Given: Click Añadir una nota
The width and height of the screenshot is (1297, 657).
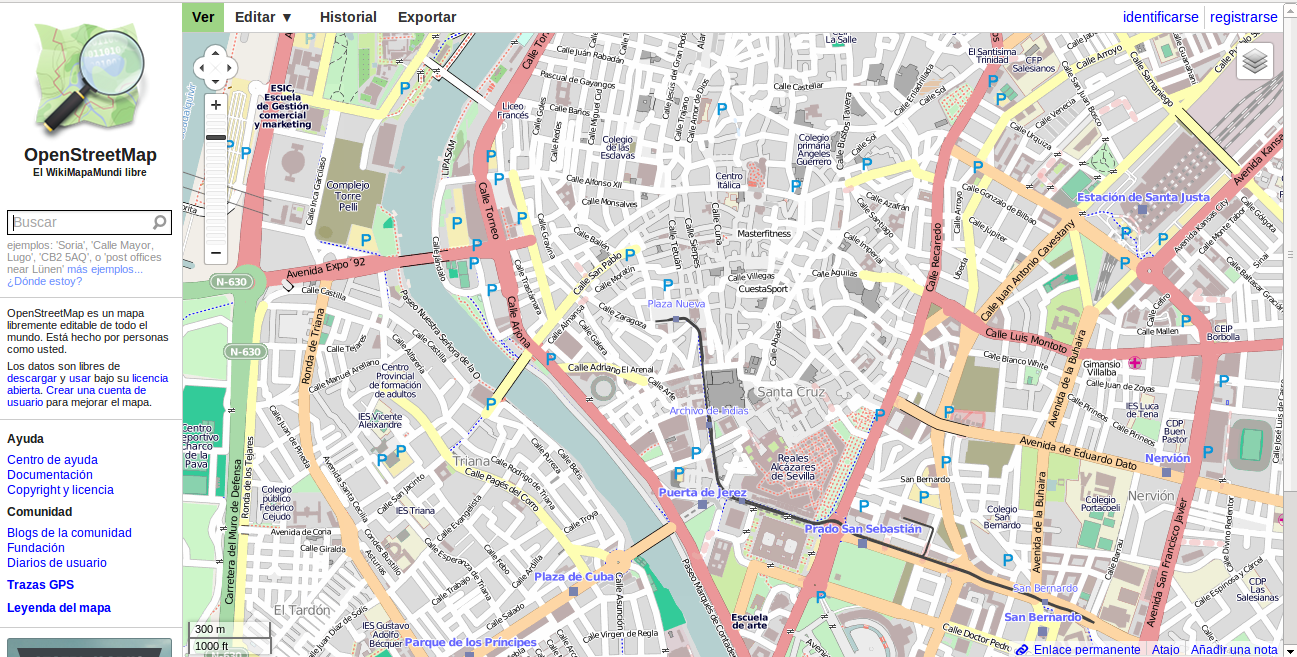Looking at the screenshot, I should click(x=1234, y=650).
